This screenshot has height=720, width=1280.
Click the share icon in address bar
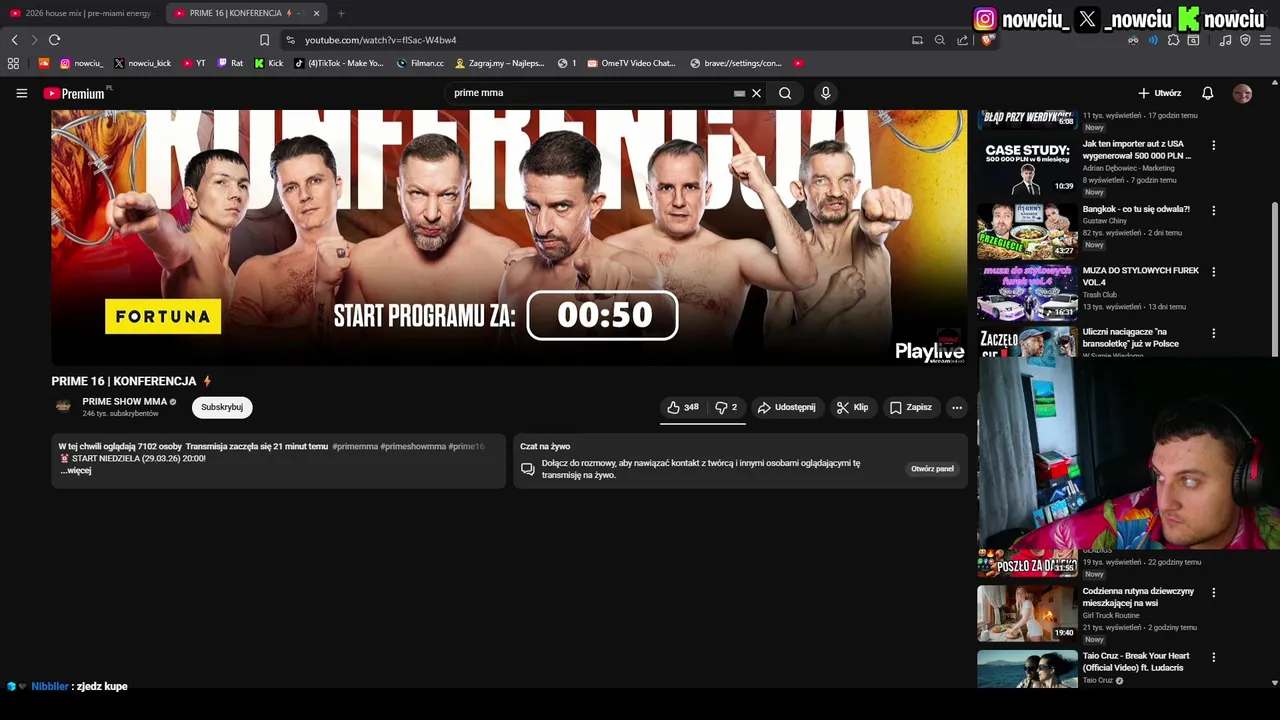[x=962, y=40]
